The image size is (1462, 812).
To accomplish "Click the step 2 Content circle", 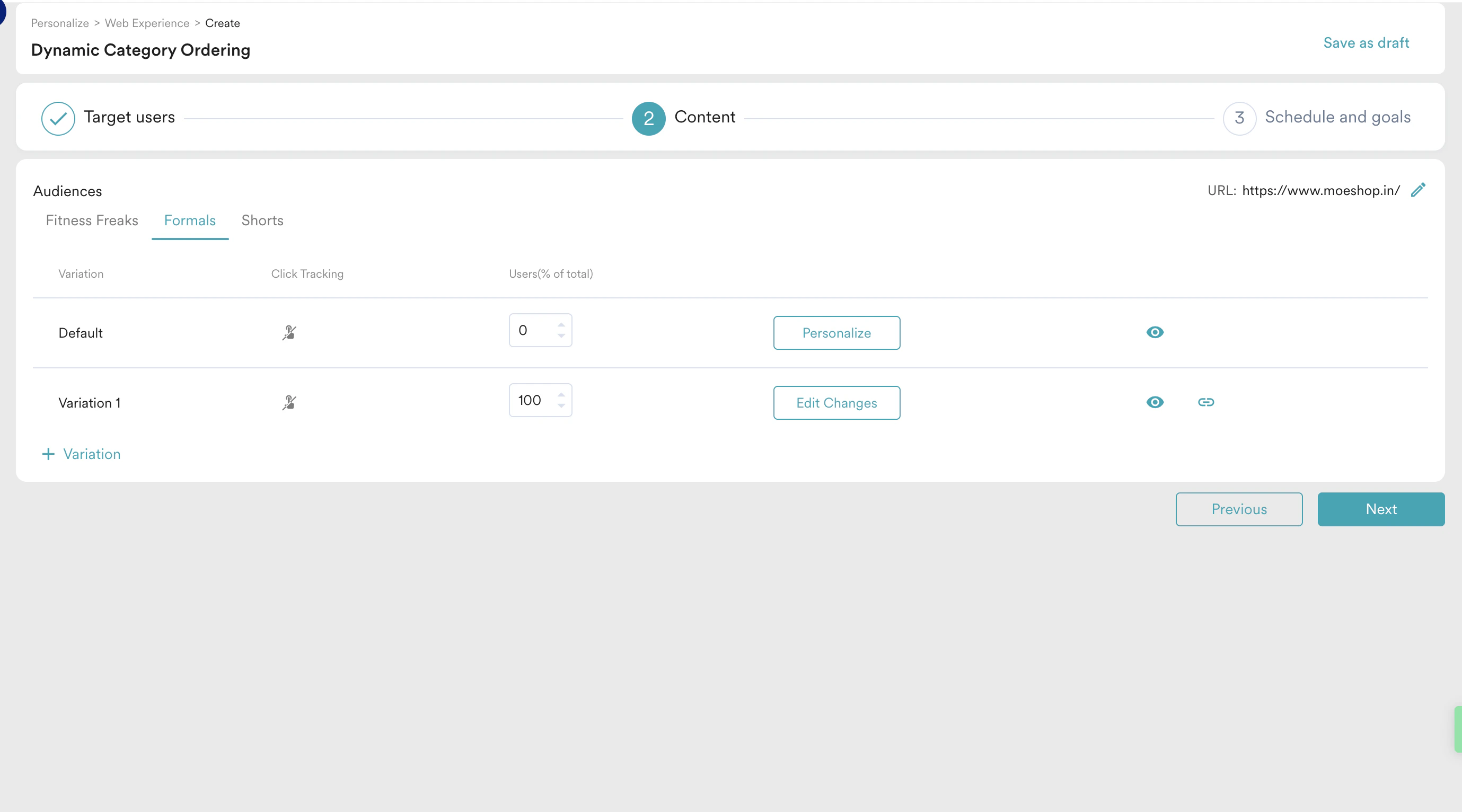I will [x=648, y=118].
